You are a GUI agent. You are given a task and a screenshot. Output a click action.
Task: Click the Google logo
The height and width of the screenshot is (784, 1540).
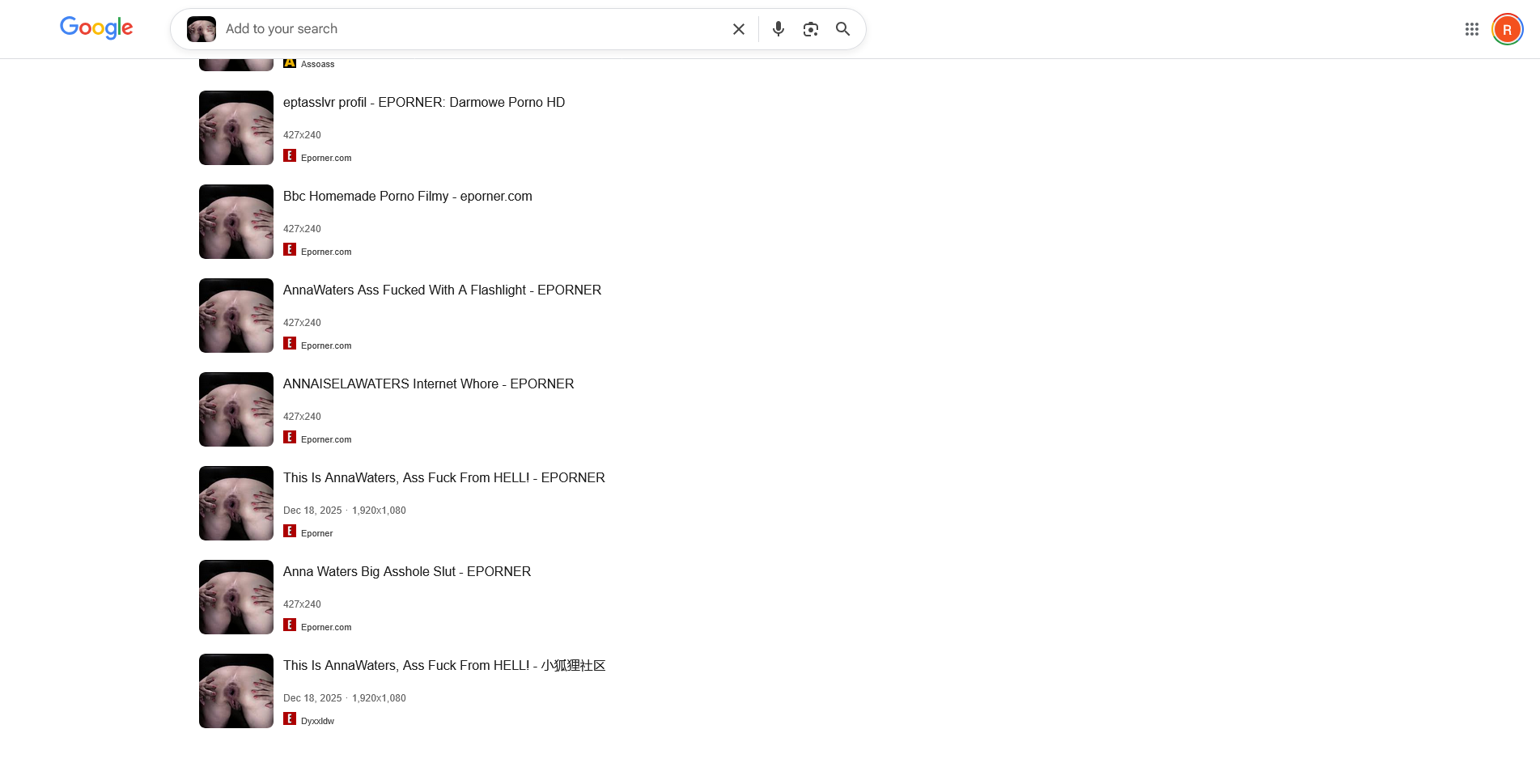(96, 28)
